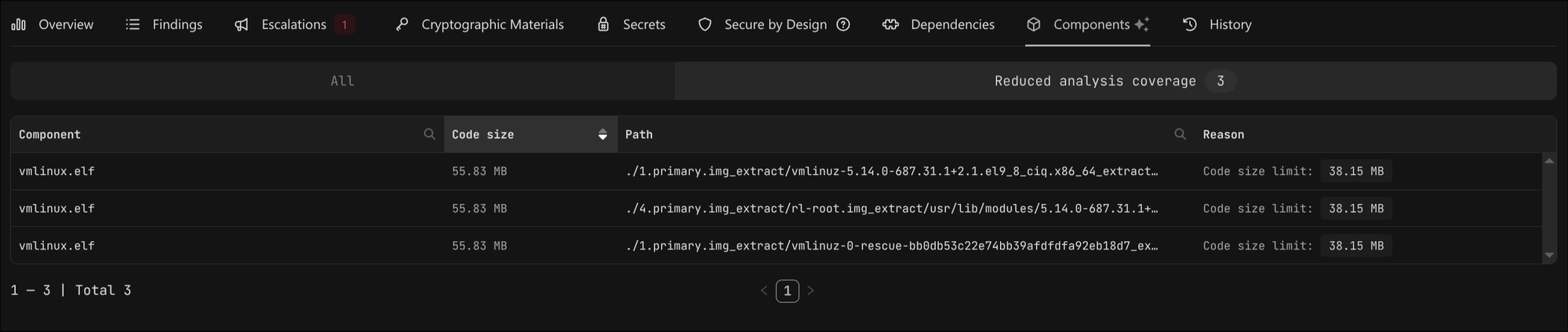Open the Overview tab bar-chart icon

[19, 24]
